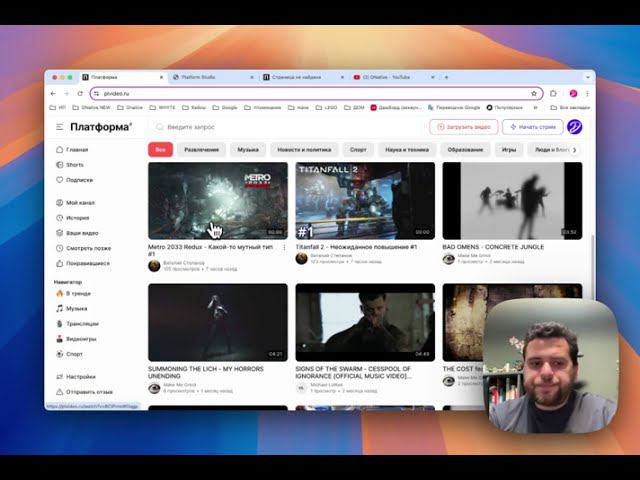Open the Google bookmarks folder
The image size is (640, 480).
click(x=225, y=107)
